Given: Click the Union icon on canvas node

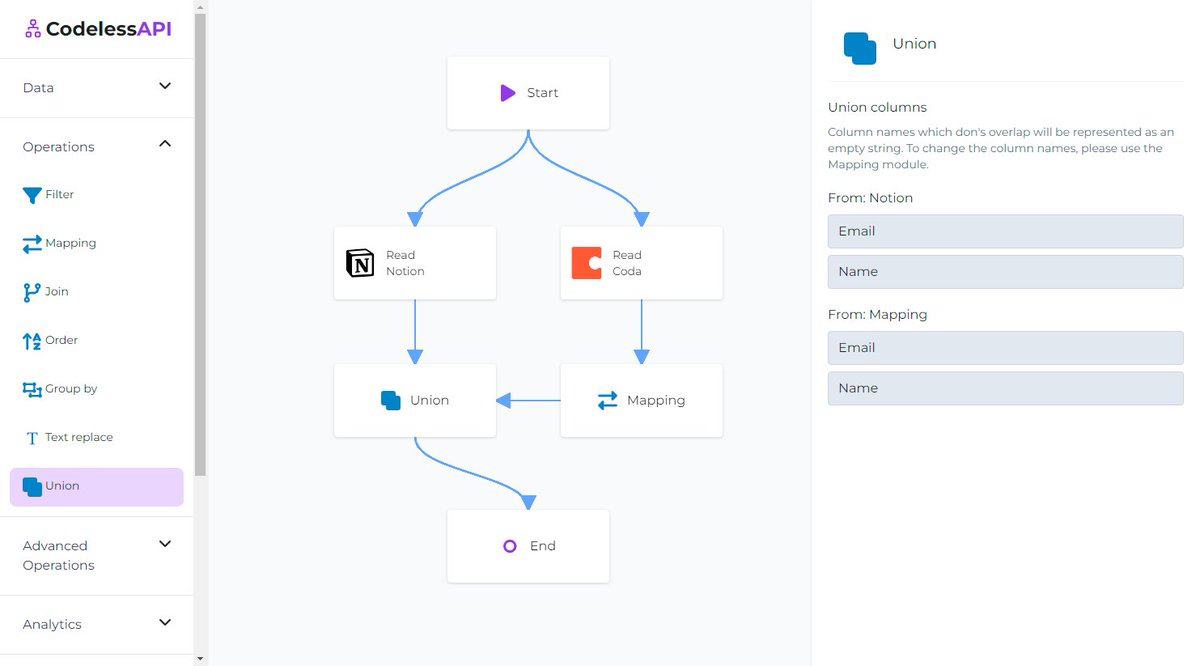Looking at the screenshot, I should (x=391, y=400).
